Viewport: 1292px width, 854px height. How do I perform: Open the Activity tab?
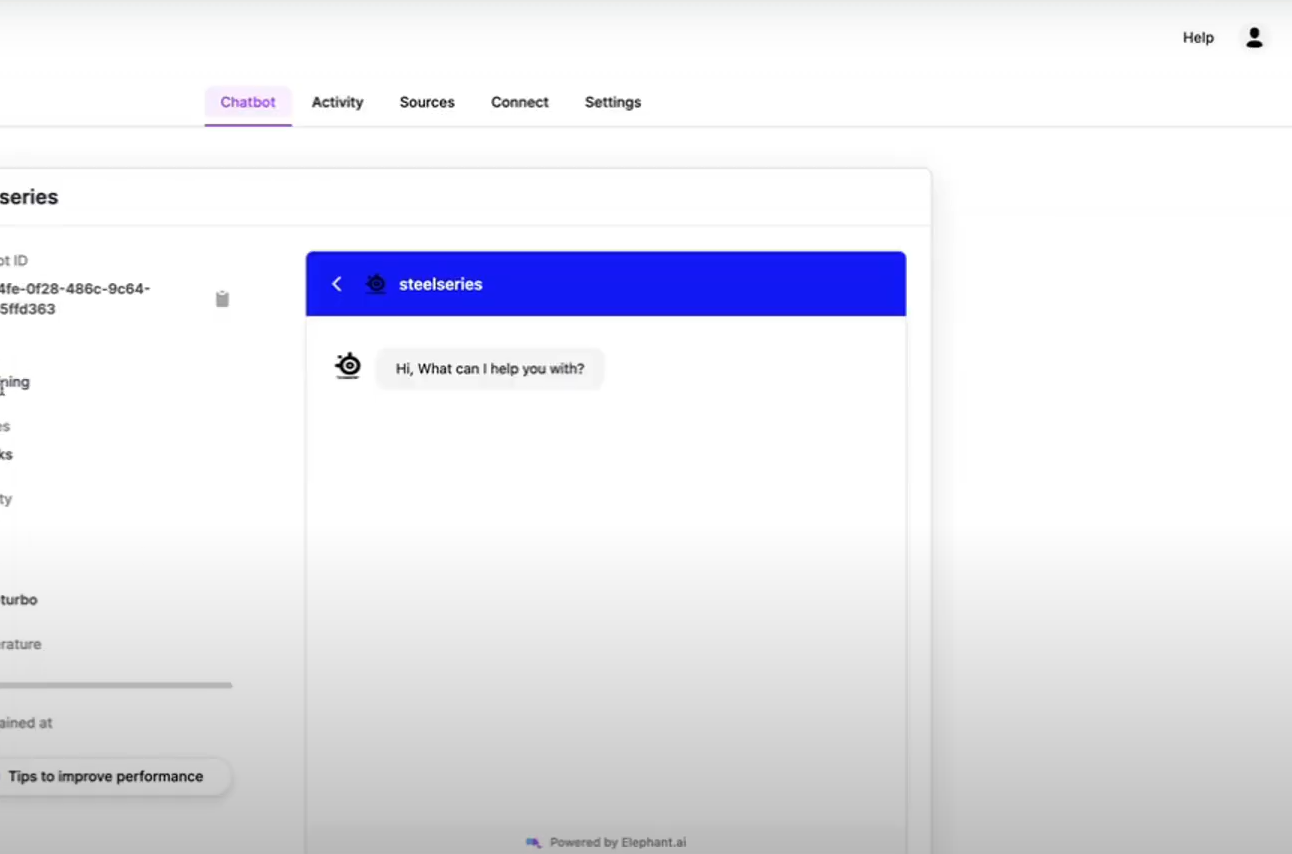(x=337, y=102)
